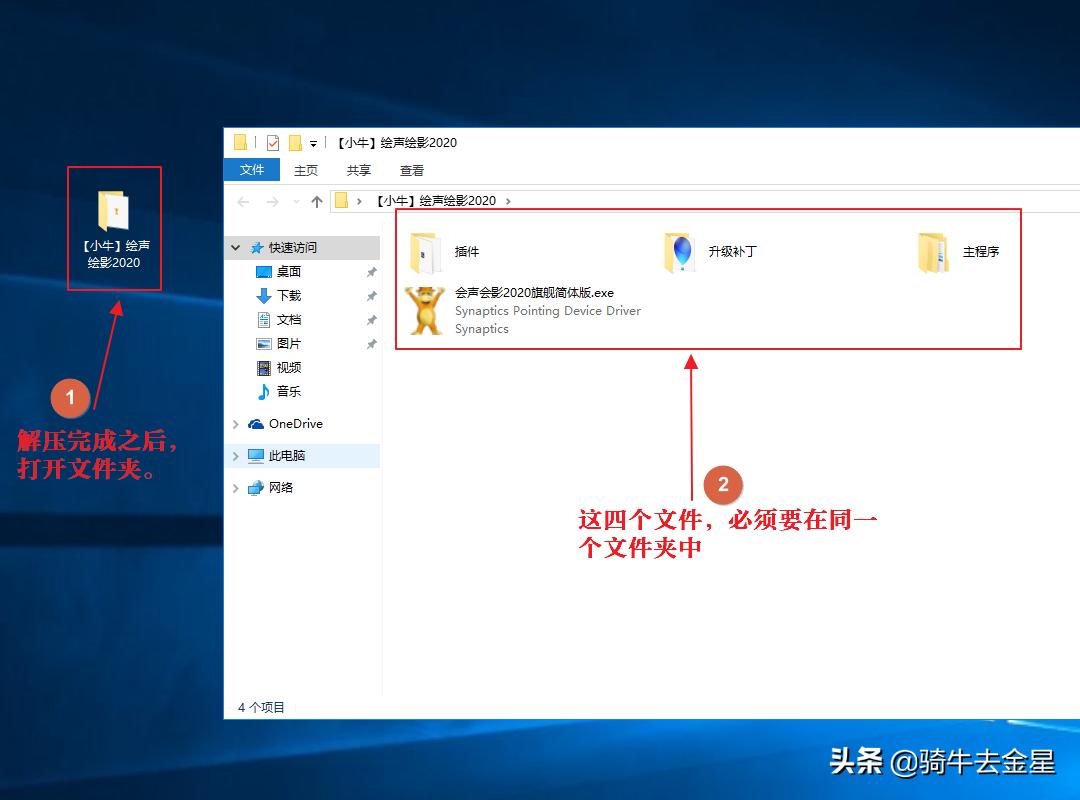This screenshot has height=800, width=1080.
Task: Unpin 桌面 from Quick access
Action: tap(371, 271)
